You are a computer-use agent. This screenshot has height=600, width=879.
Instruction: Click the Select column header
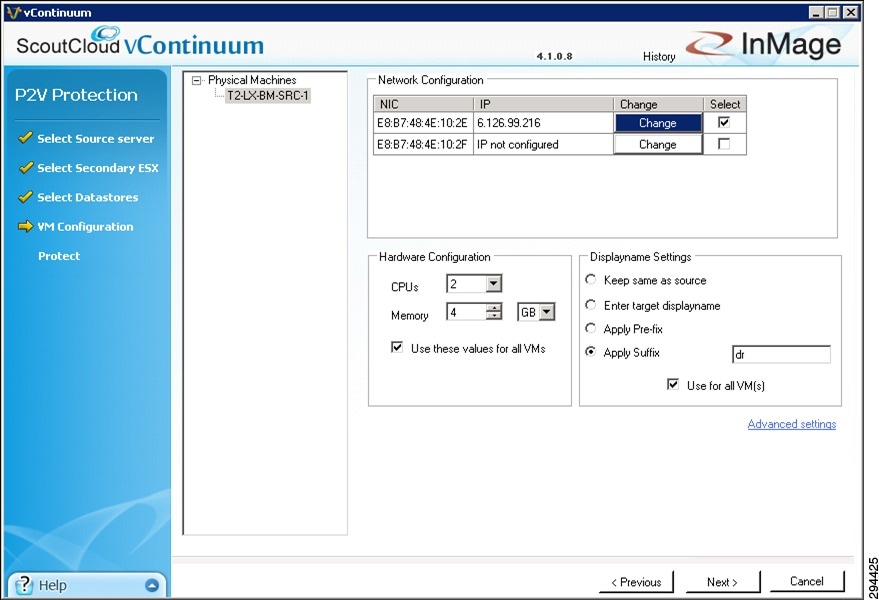[725, 104]
